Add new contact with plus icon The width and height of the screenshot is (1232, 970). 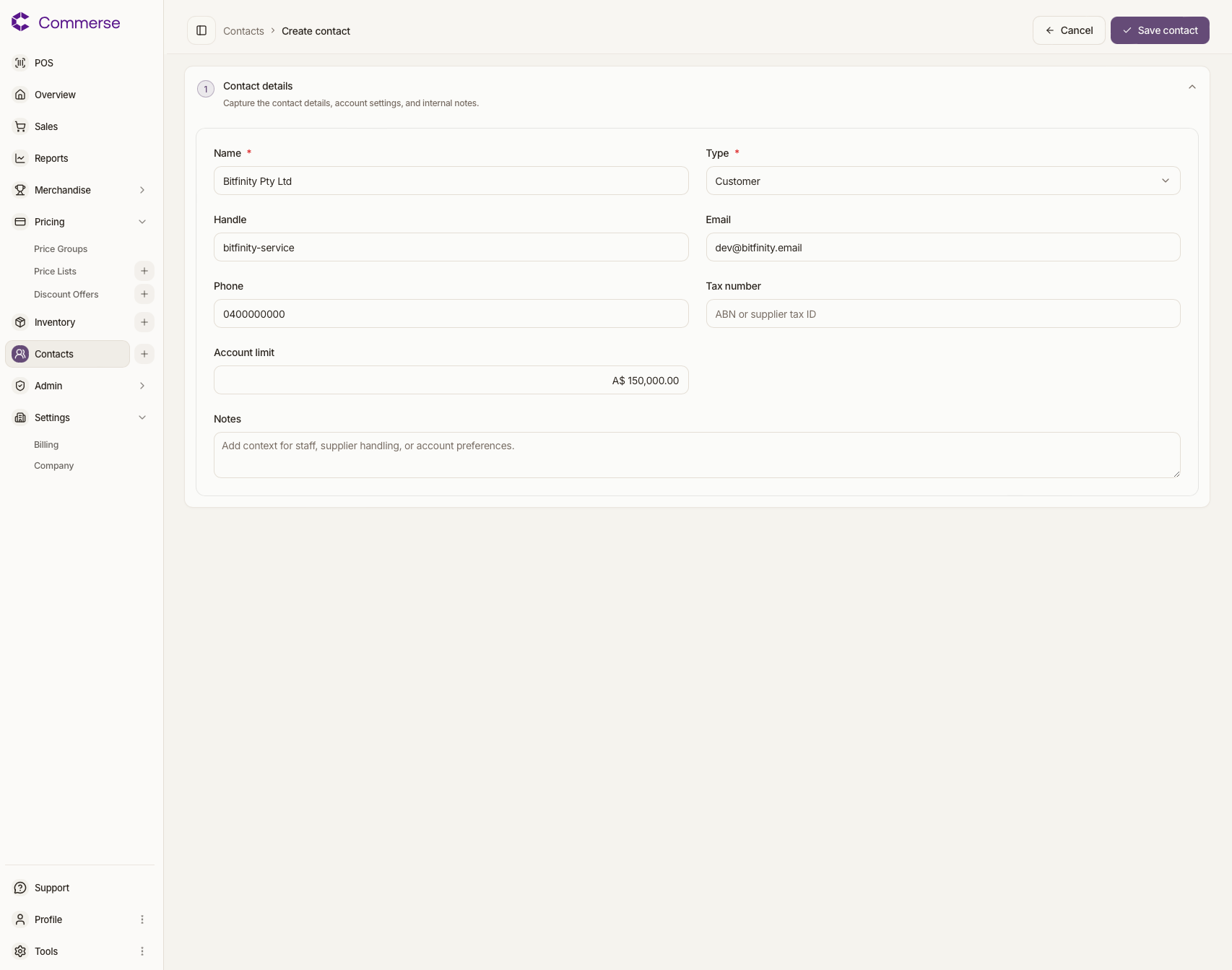pyautogui.click(x=144, y=354)
